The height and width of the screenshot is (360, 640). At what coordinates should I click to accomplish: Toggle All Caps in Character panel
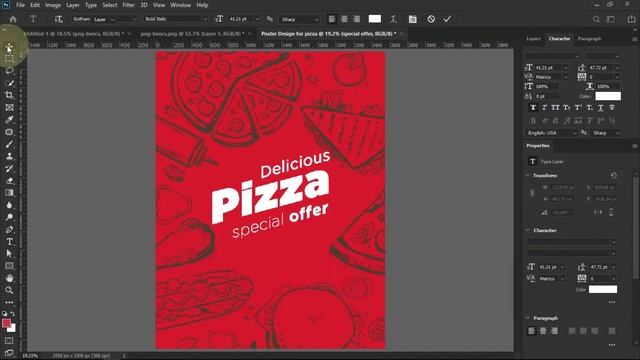[x=556, y=108]
